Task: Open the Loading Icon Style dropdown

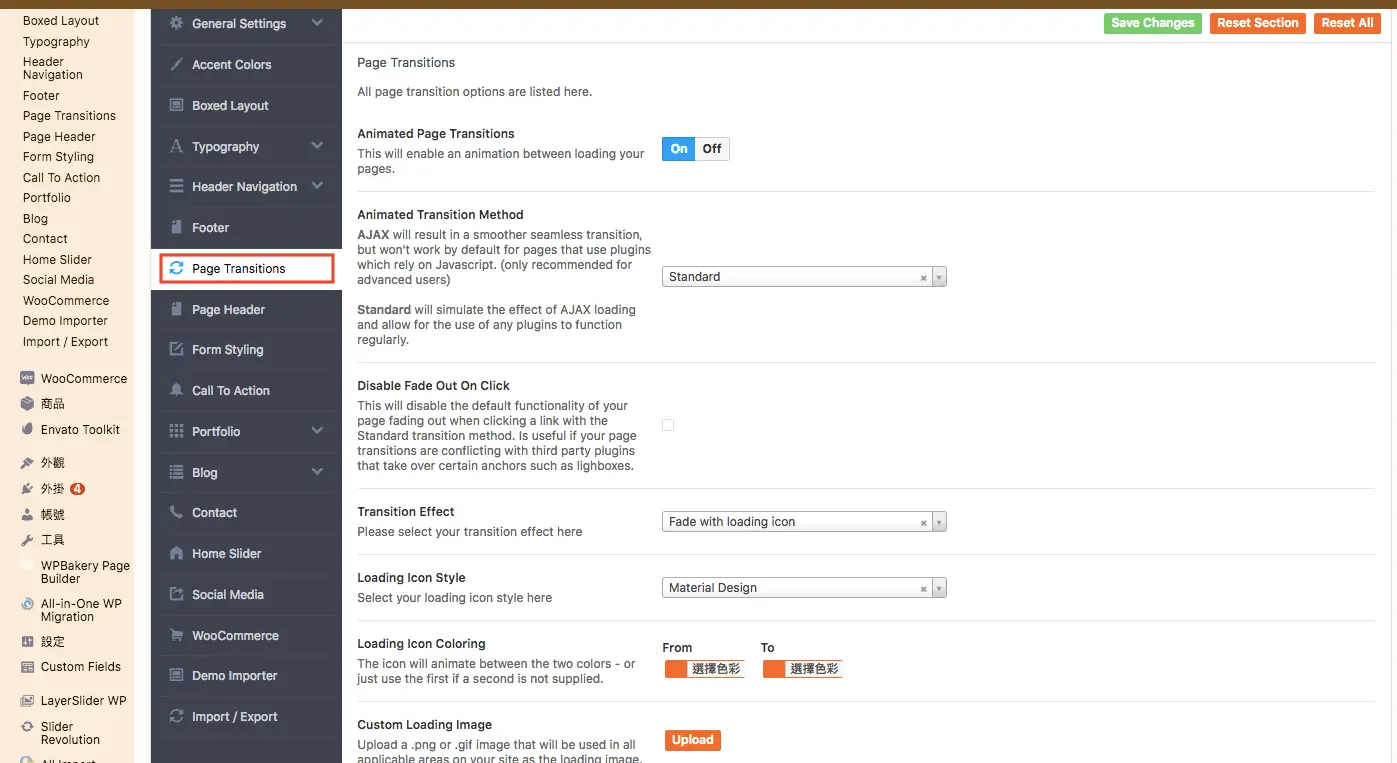Action: click(x=804, y=588)
